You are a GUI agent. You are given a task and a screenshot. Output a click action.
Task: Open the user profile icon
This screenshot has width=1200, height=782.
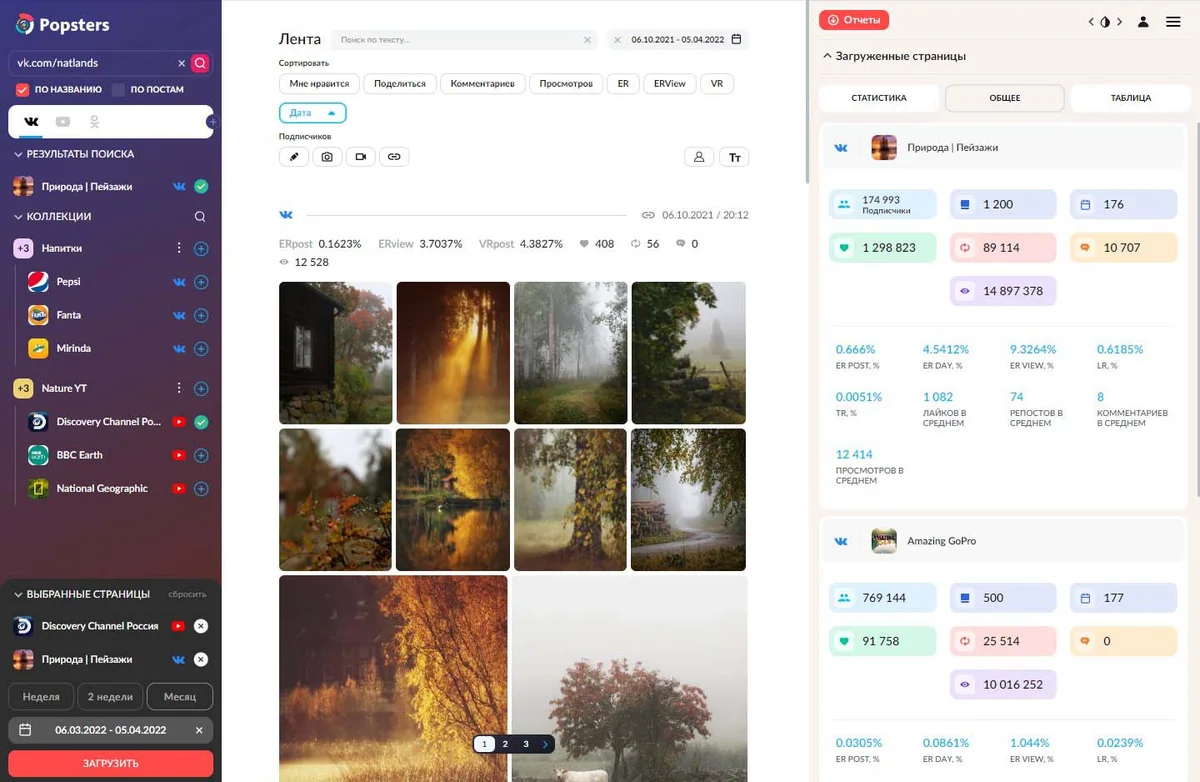pos(1143,21)
